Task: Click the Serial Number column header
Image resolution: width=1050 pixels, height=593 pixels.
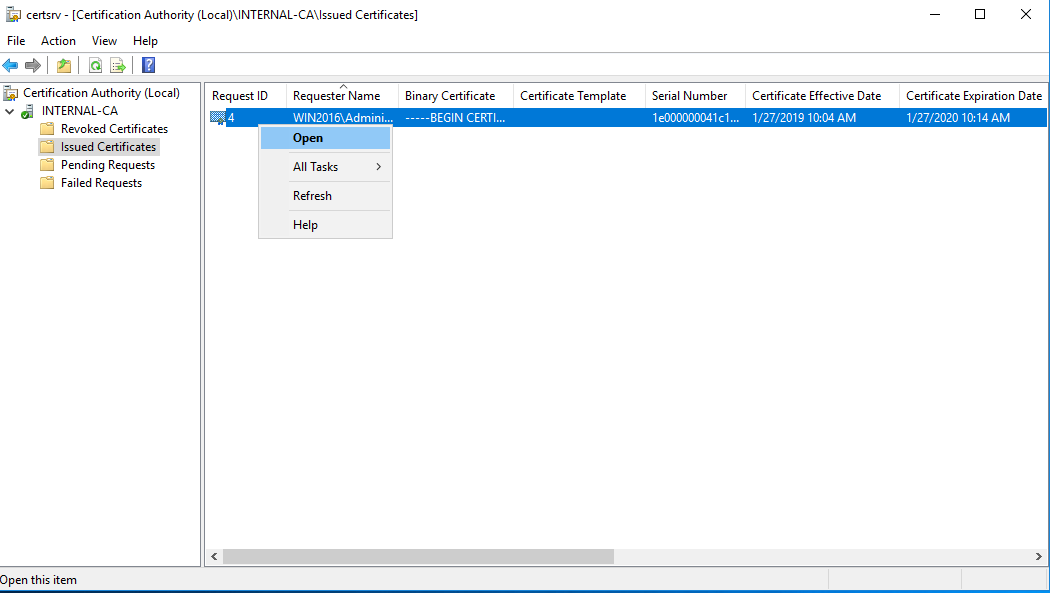Action: pyautogui.click(x=690, y=96)
